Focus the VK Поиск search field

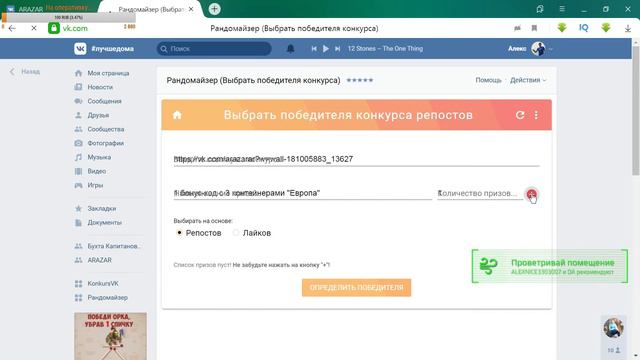point(214,49)
